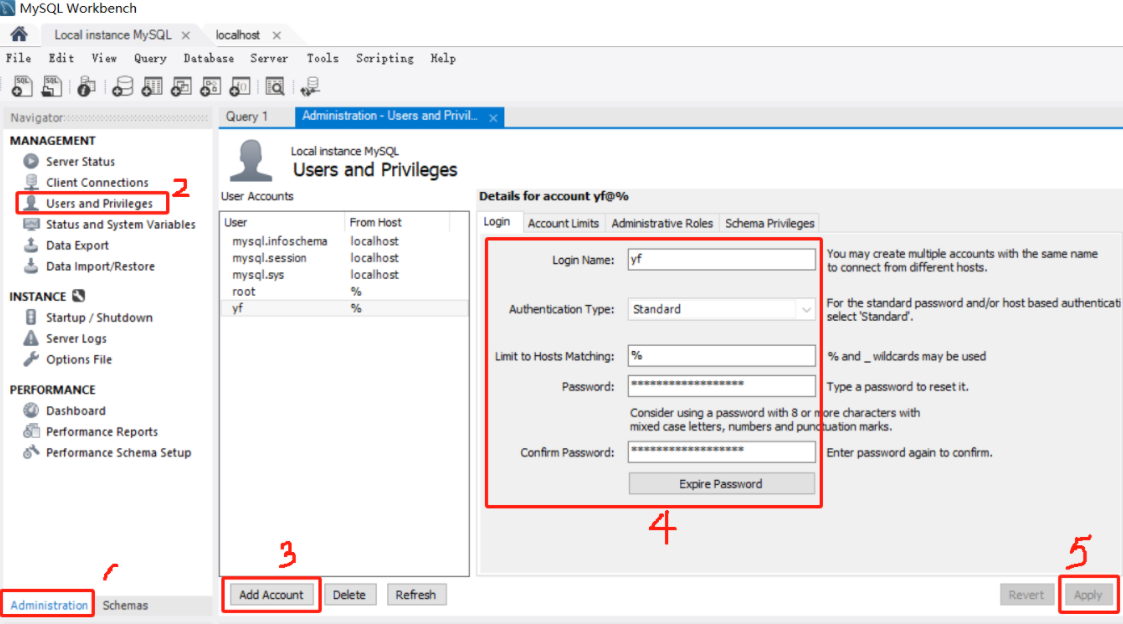This screenshot has height=624, width=1123.
Task: Click the Delete account button
Action: coord(349,595)
